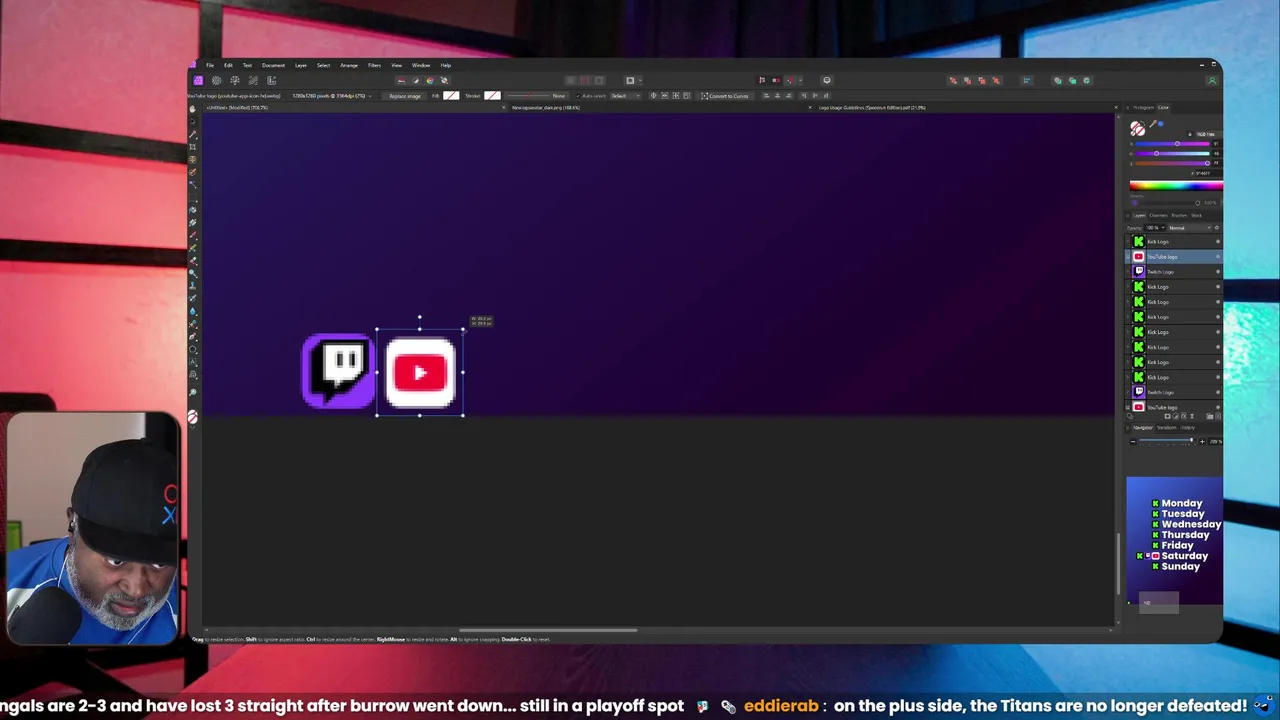Switch to the Liquify persona icon
Viewport: 1280px width, 720px height.
tap(217, 80)
